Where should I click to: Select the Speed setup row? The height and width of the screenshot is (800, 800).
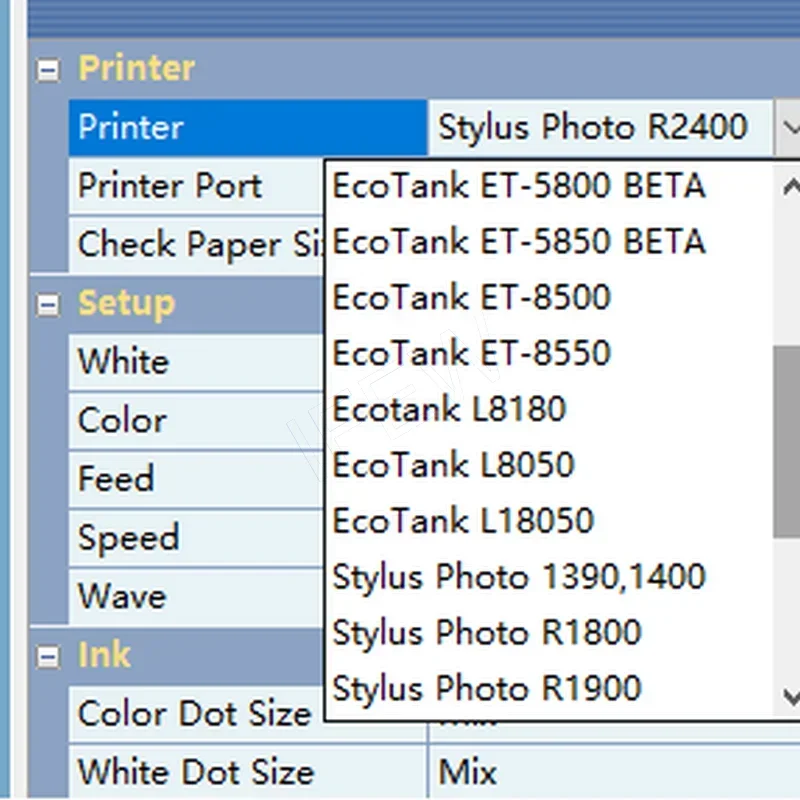(x=196, y=538)
